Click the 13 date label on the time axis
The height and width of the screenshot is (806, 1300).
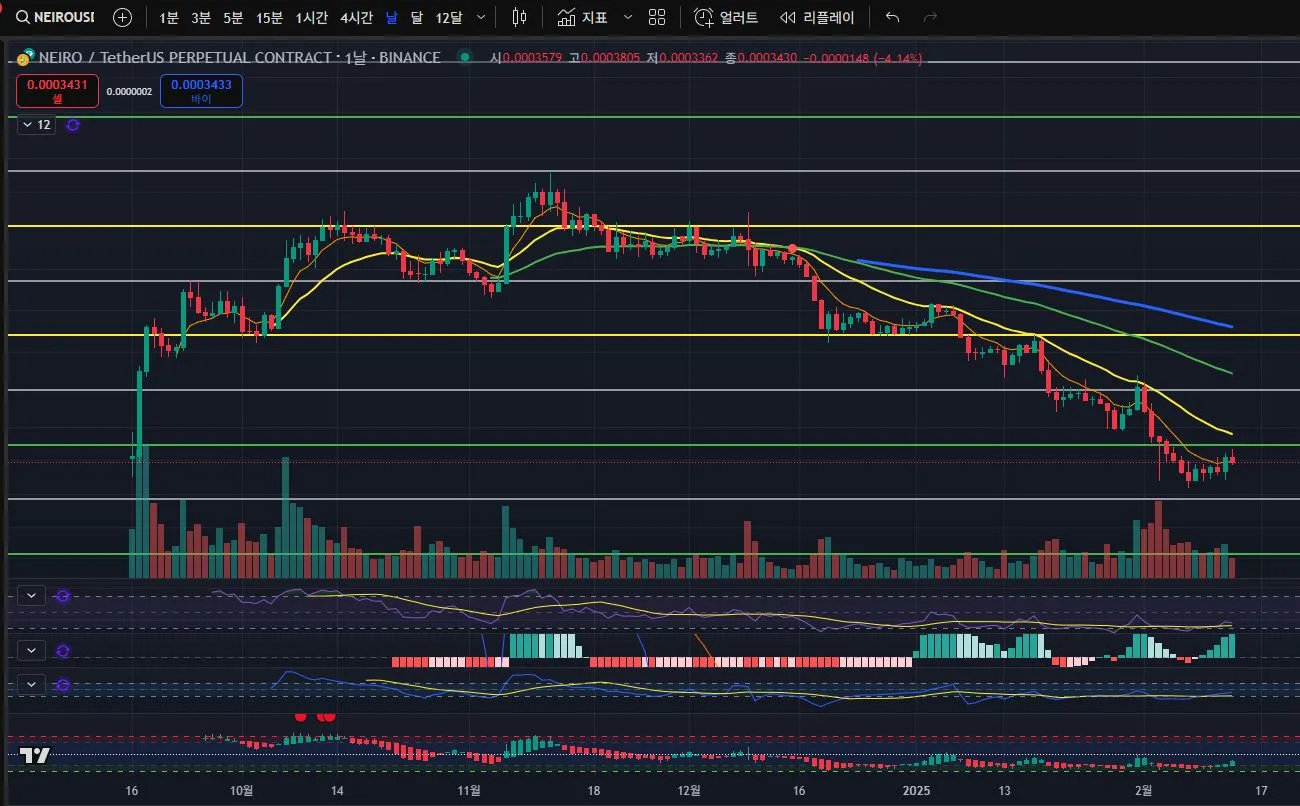click(1004, 790)
